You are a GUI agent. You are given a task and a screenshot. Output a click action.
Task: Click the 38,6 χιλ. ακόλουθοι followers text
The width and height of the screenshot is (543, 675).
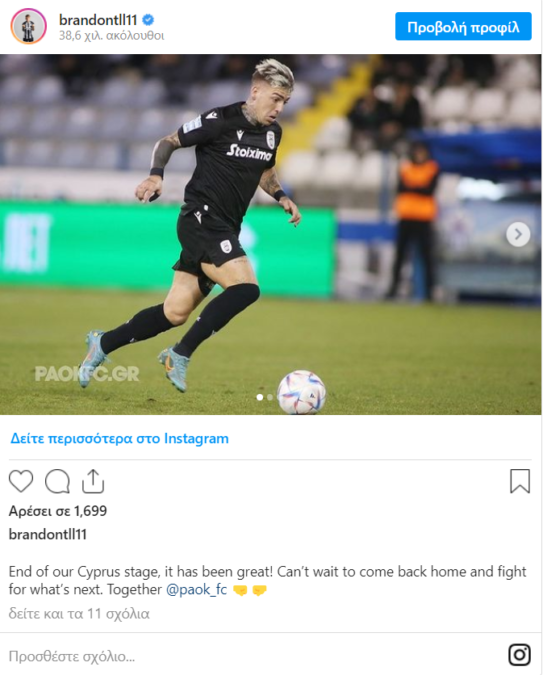112,35
